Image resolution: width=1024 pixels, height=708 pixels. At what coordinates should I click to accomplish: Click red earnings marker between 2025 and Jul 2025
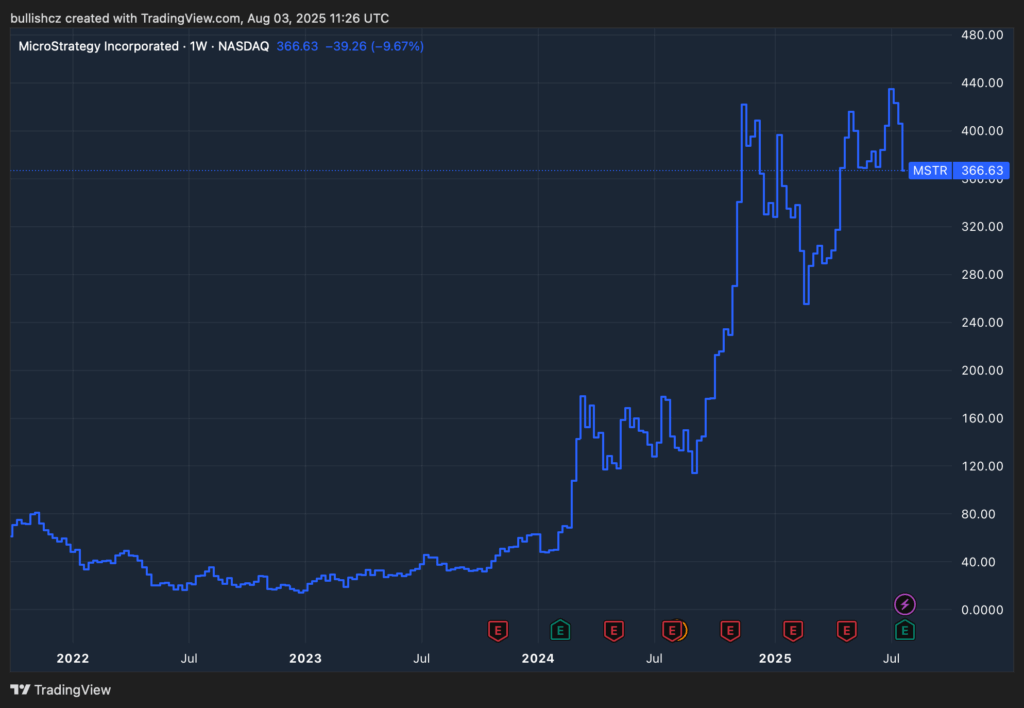pyautogui.click(x=846, y=630)
